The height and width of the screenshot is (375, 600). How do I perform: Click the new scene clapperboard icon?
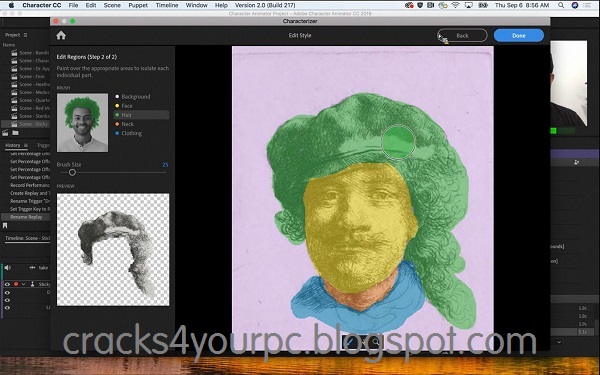click(5, 133)
